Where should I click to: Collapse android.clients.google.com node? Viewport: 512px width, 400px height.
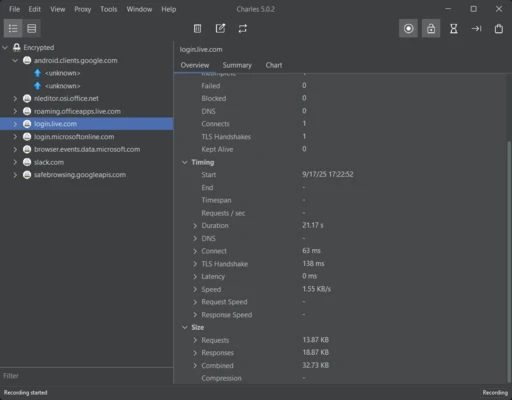(x=15, y=60)
